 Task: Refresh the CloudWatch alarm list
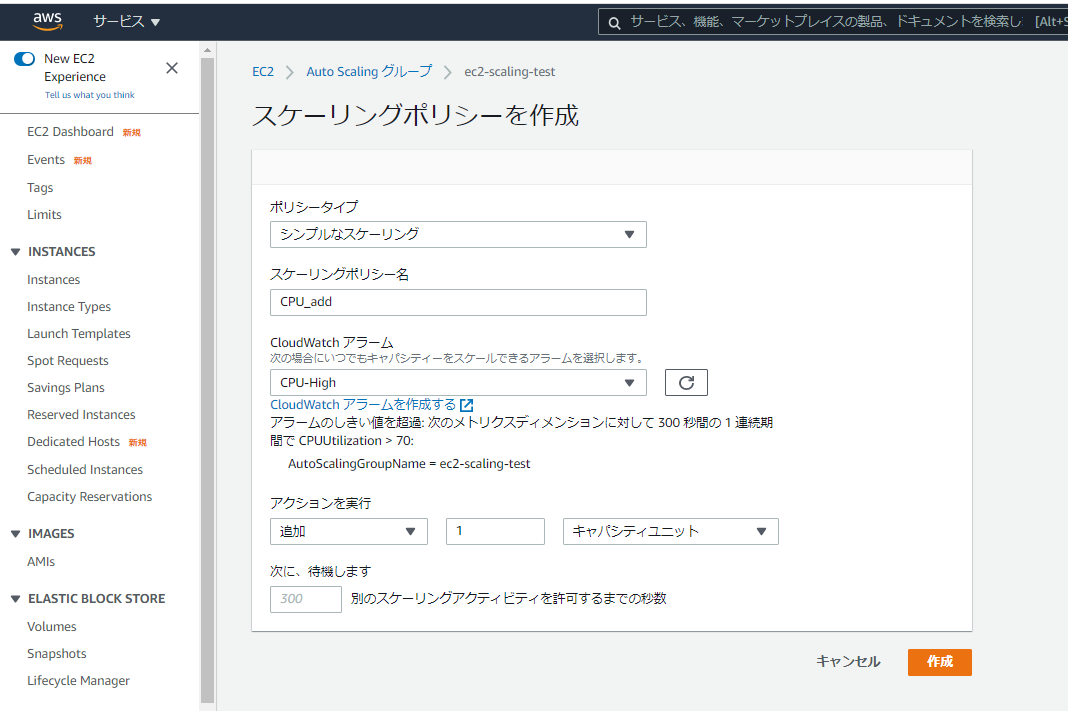687,383
